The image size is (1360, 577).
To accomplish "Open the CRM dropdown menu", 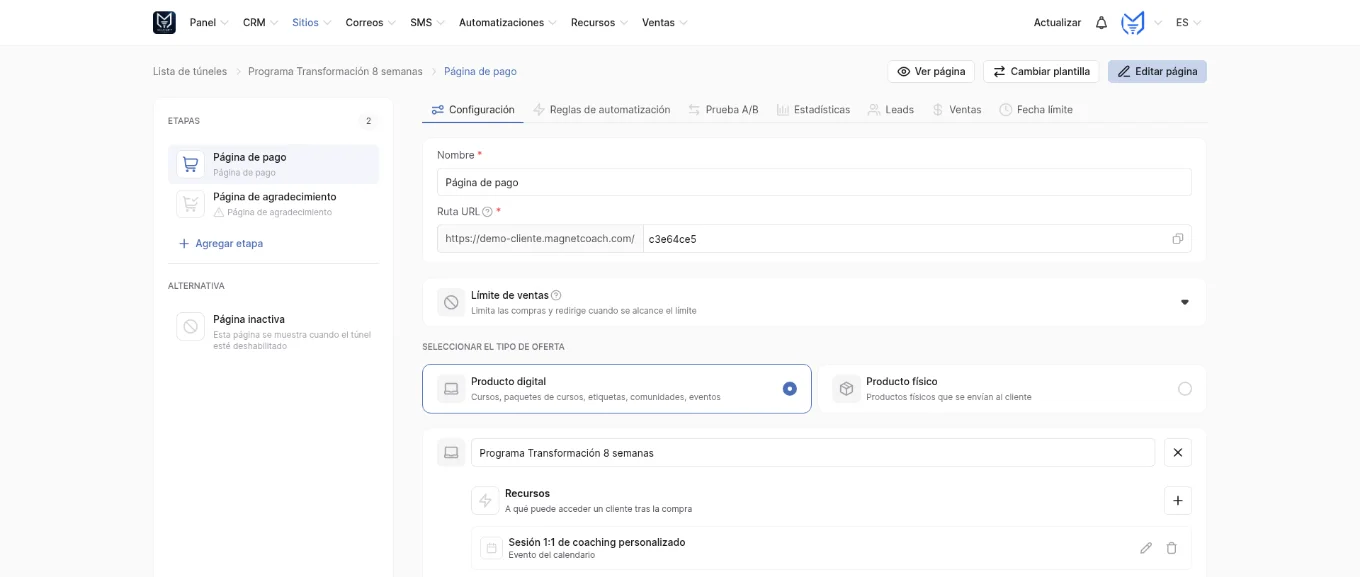I will coord(261,22).
